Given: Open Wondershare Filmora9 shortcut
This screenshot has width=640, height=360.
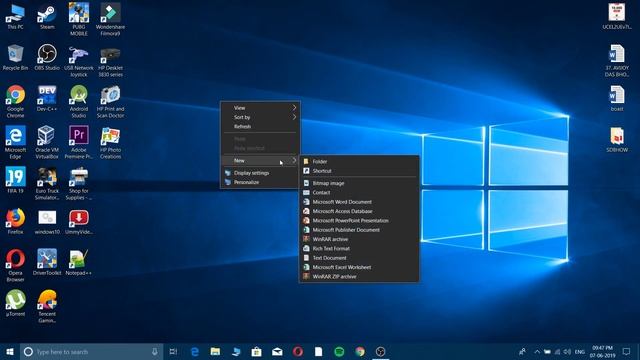Looking at the screenshot, I should tap(110, 19).
